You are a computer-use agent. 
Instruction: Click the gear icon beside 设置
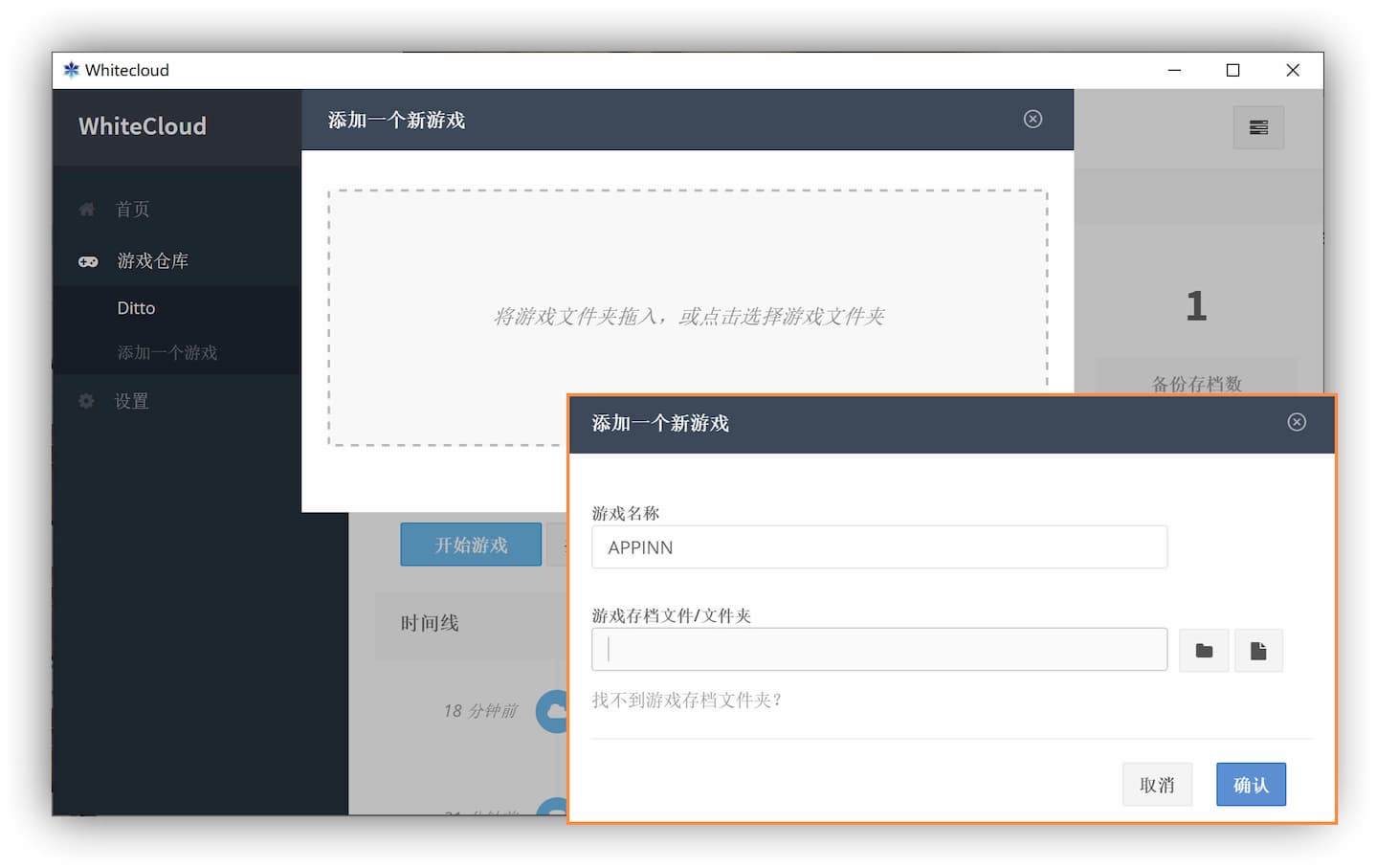coord(86,401)
